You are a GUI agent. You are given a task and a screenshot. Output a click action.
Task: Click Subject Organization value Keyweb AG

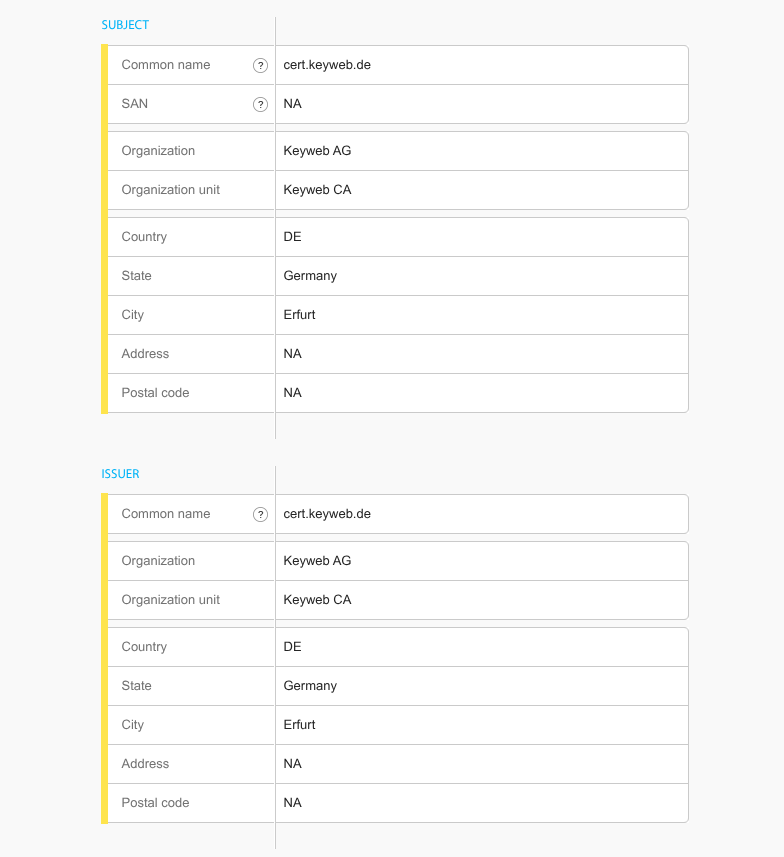317,151
